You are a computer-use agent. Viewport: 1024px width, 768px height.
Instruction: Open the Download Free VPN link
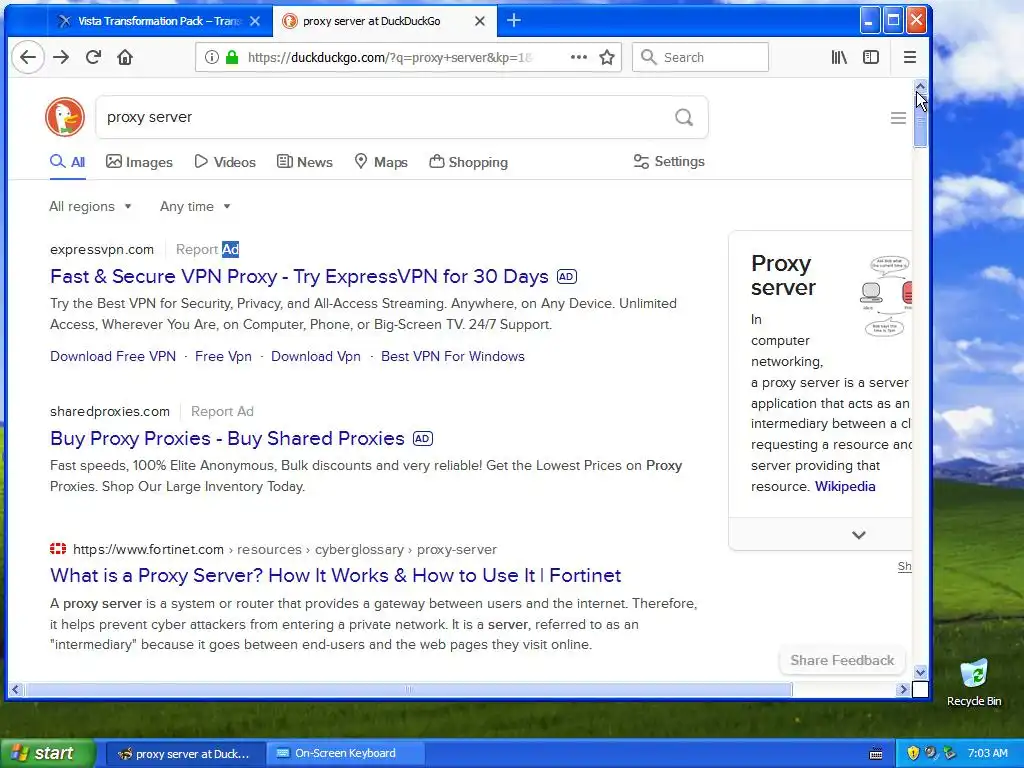[113, 357]
